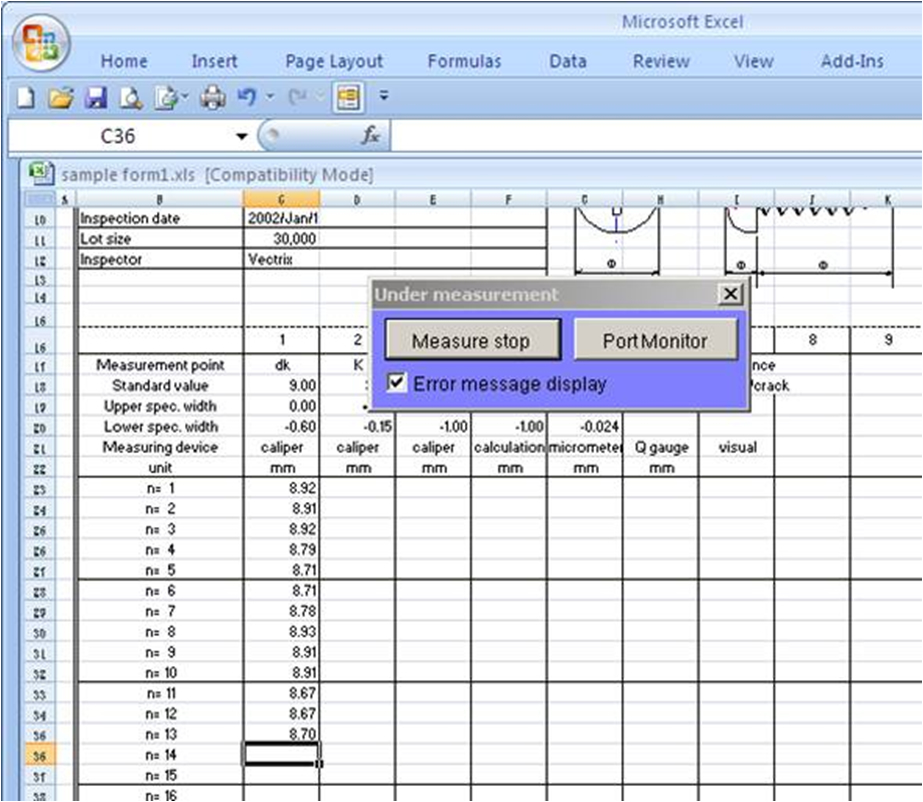
Task: Select column D header
Action: pos(357,199)
